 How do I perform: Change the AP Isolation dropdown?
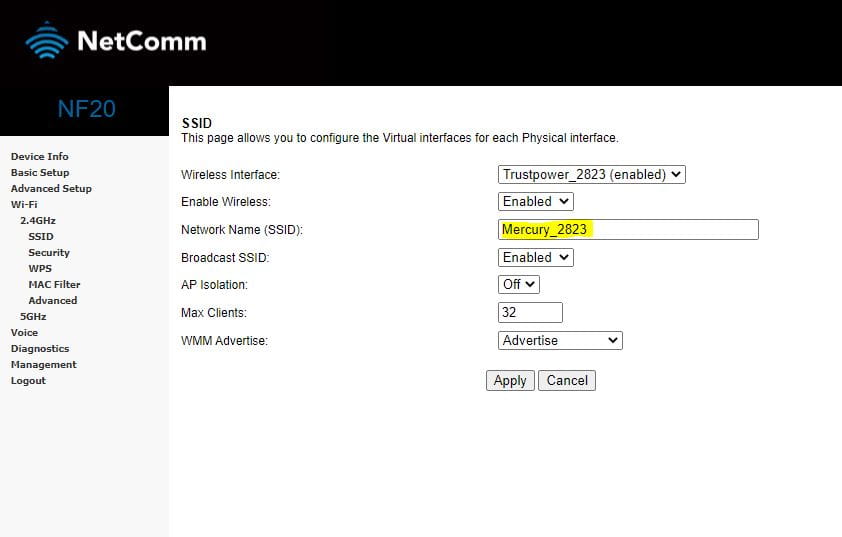(519, 284)
